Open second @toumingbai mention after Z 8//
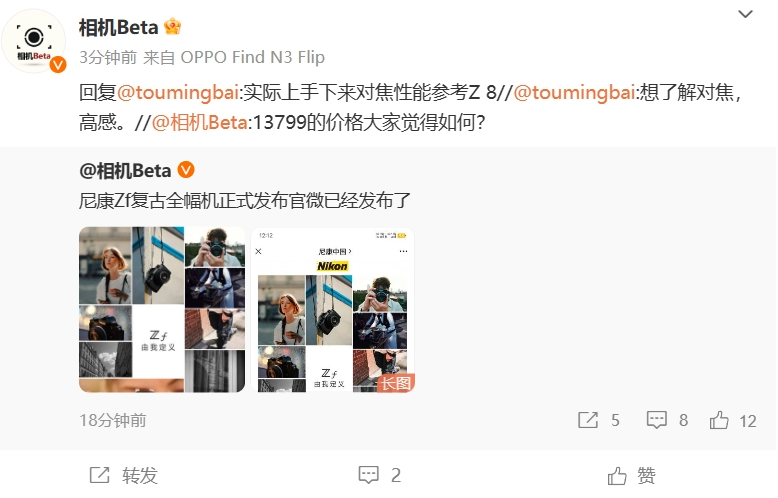 575,93
